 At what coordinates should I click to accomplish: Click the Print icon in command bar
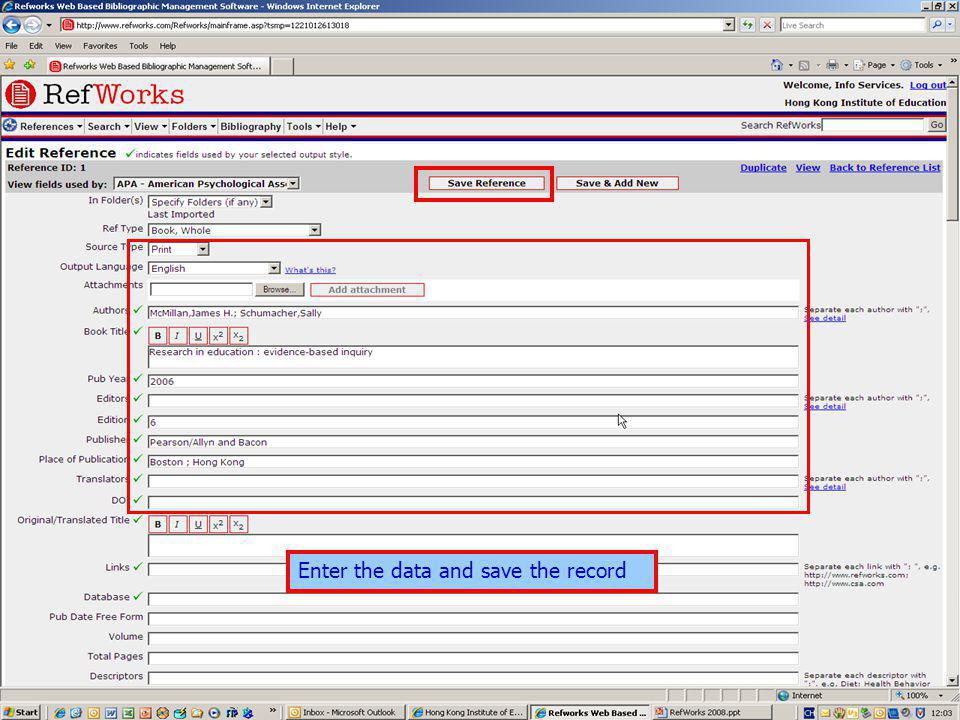click(x=832, y=65)
